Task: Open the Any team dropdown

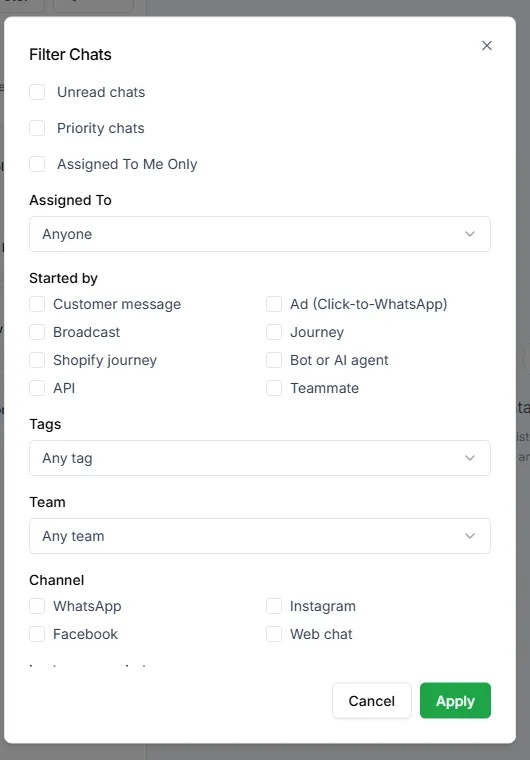Action: tap(260, 536)
